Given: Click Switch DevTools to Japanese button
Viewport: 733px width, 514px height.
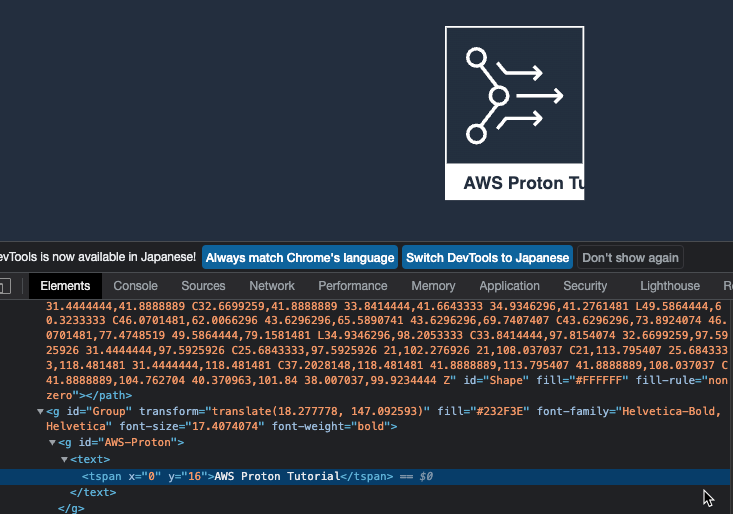Looking at the screenshot, I should point(487,257).
